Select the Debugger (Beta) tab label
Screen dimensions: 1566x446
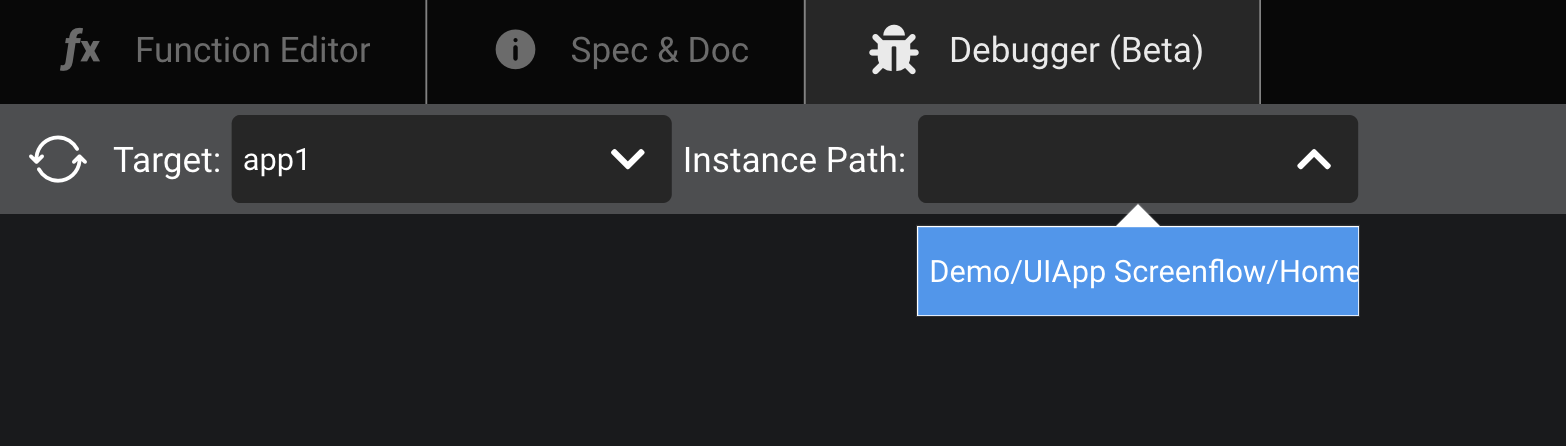pos(1076,50)
